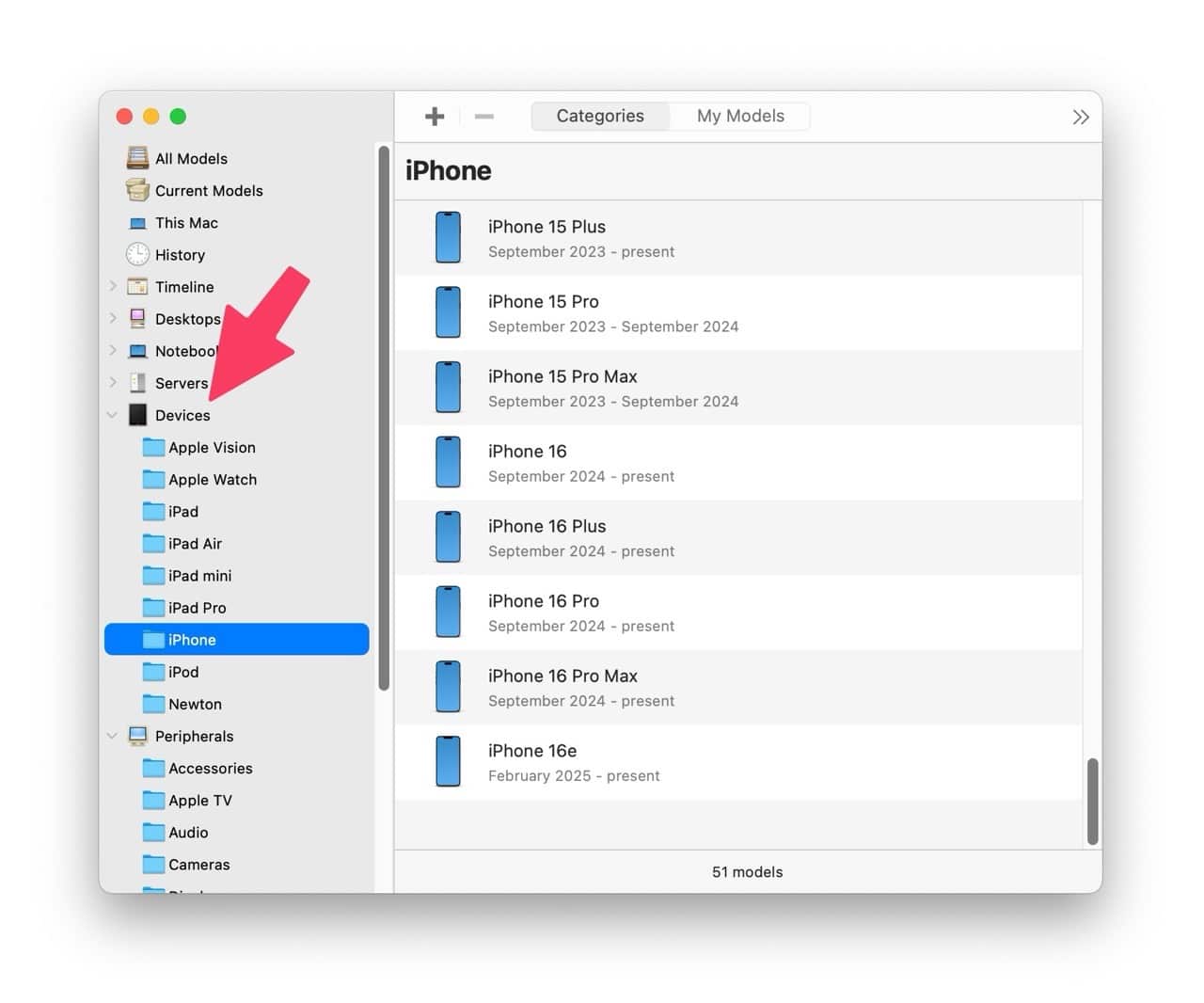Image resolution: width=1204 pixels, height=1003 pixels.
Task: Click the plus add button in toolbar
Action: click(x=435, y=116)
